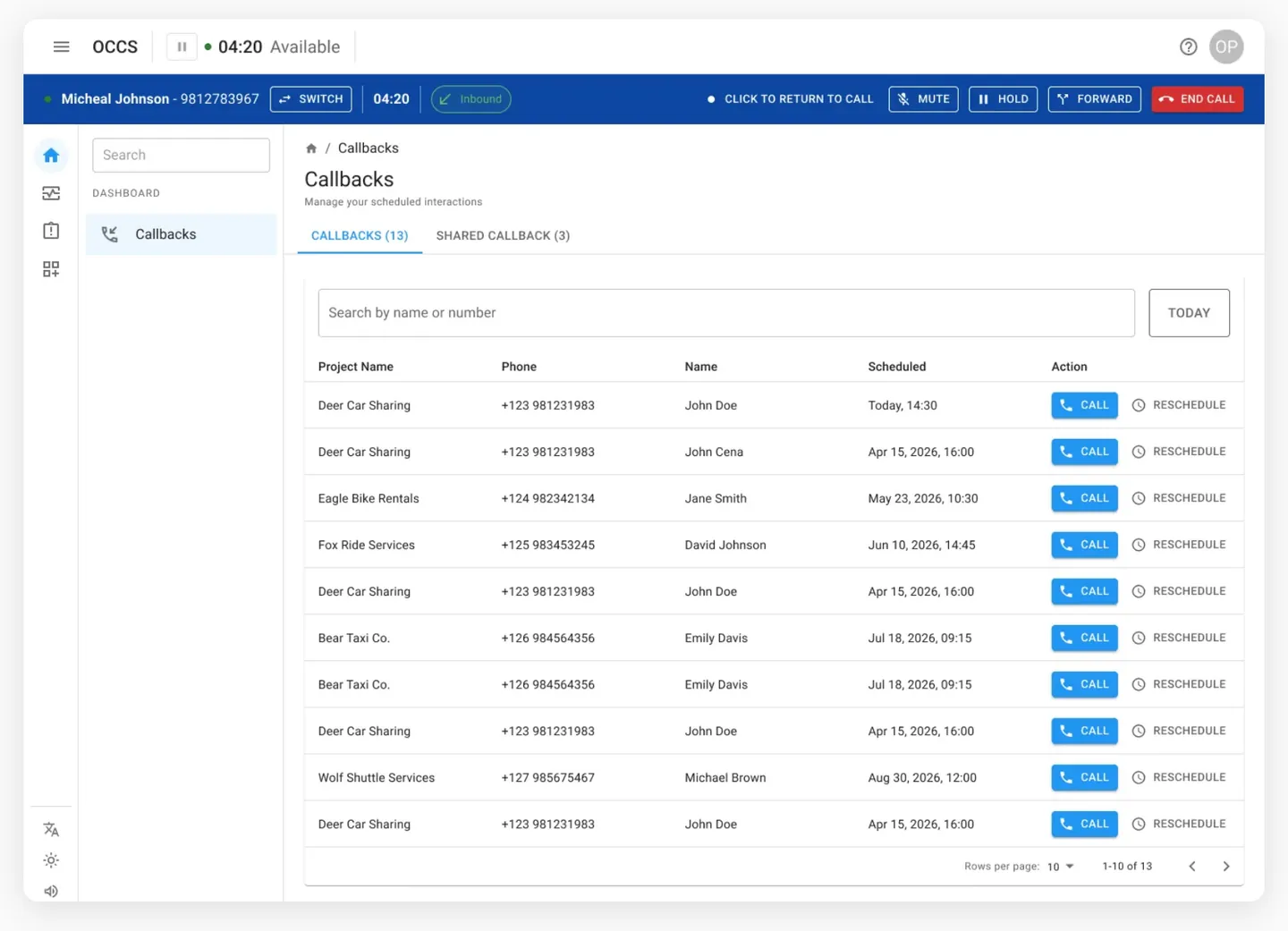This screenshot has height=931, width=1288.
Task: Open the sound volume settings icon
Action: tap(51, 892)
